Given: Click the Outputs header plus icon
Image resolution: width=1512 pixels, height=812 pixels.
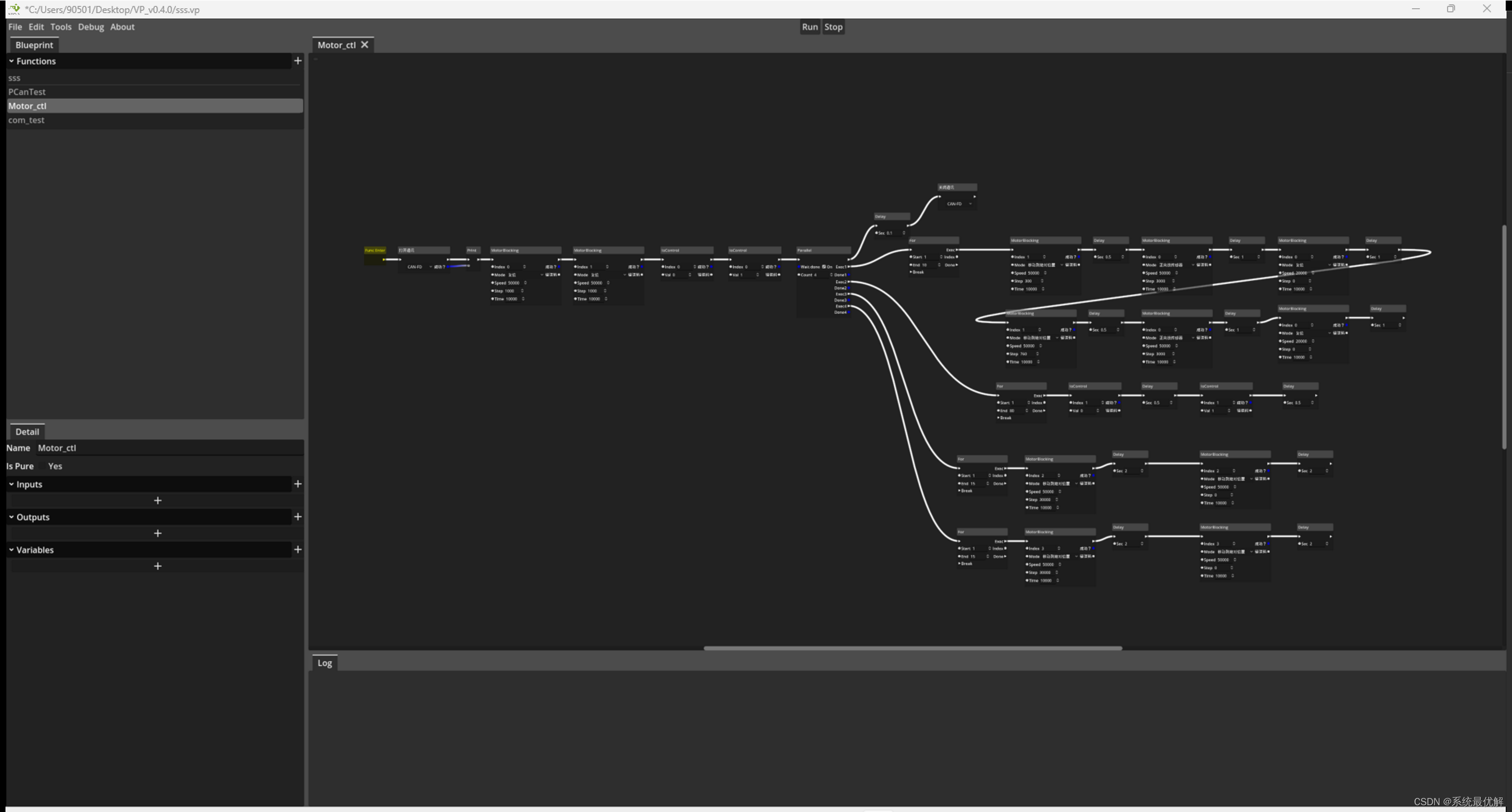Looking at the screenshot, I should pyautogui.click(x=297, y=517).
